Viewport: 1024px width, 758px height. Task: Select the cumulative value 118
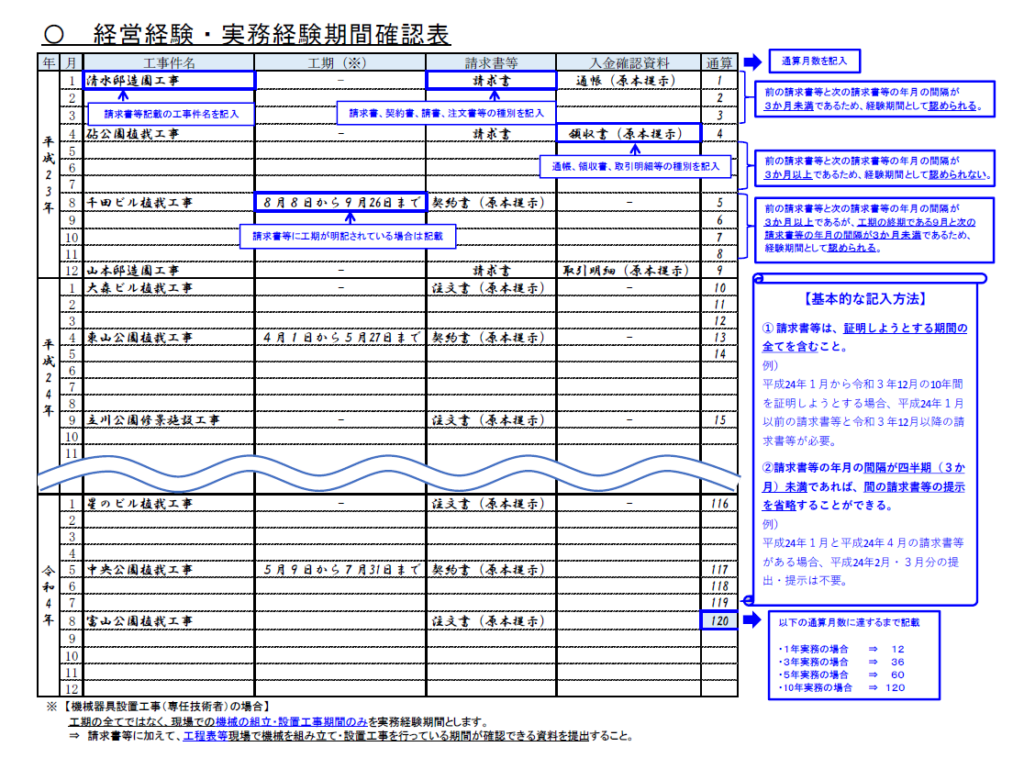[x=720, y=586]
